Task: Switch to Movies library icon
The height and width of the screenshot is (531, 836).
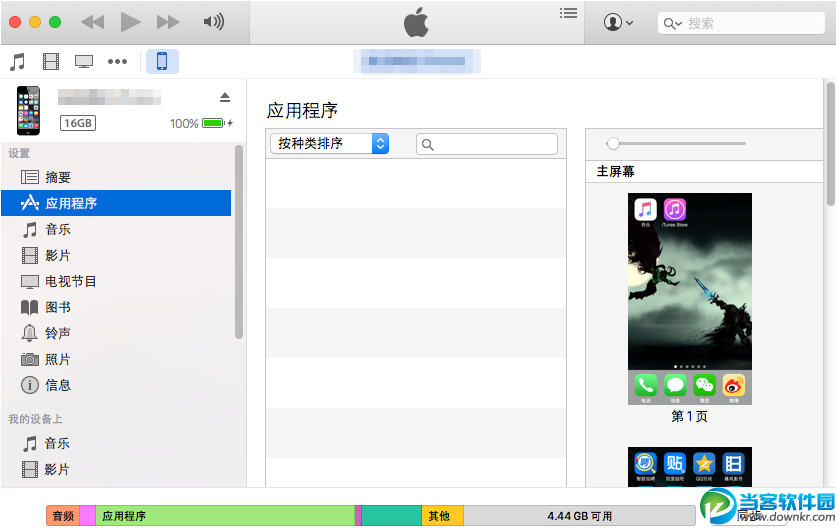Action: click(51, 62)
